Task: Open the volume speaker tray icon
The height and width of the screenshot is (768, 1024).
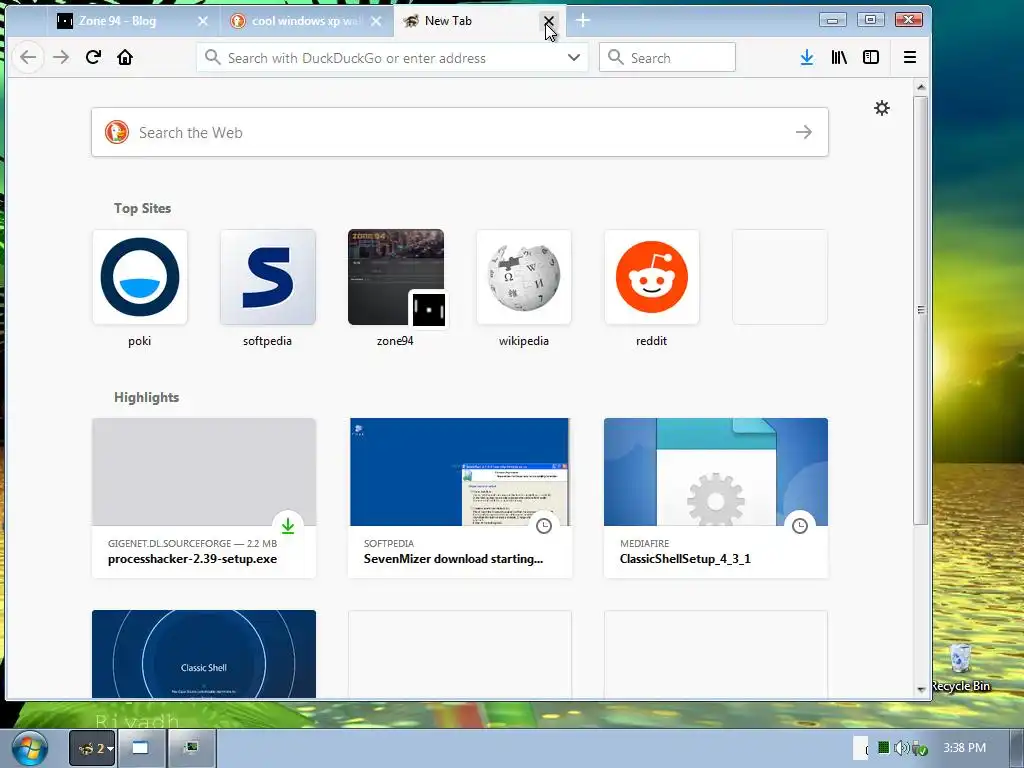Action: 901,748
